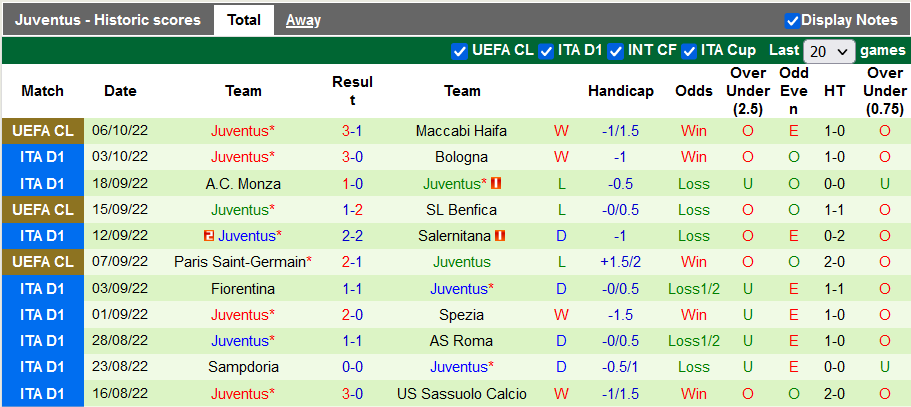The width and height of the screenshot is (911, 407).
Task: Open the 2-1 result of the Paris Saint-Germain match
Action: point(352,262)
